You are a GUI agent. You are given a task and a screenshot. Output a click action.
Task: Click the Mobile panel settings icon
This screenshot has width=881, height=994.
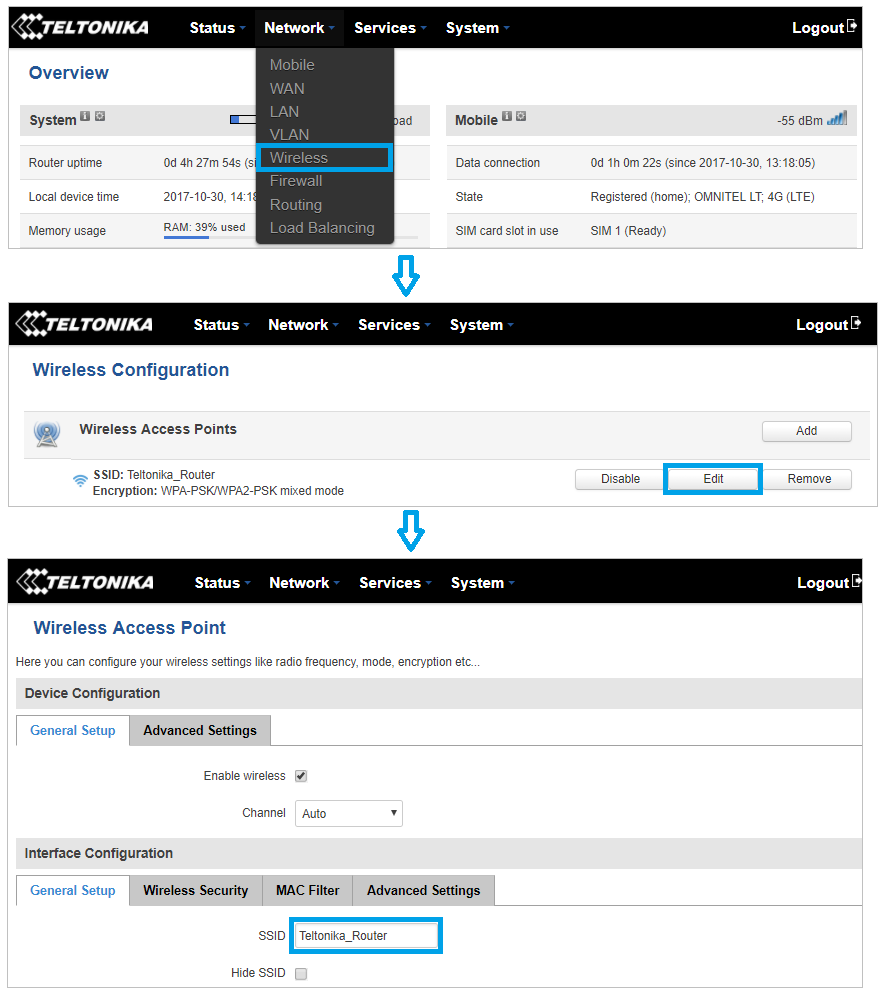point(521,117)
